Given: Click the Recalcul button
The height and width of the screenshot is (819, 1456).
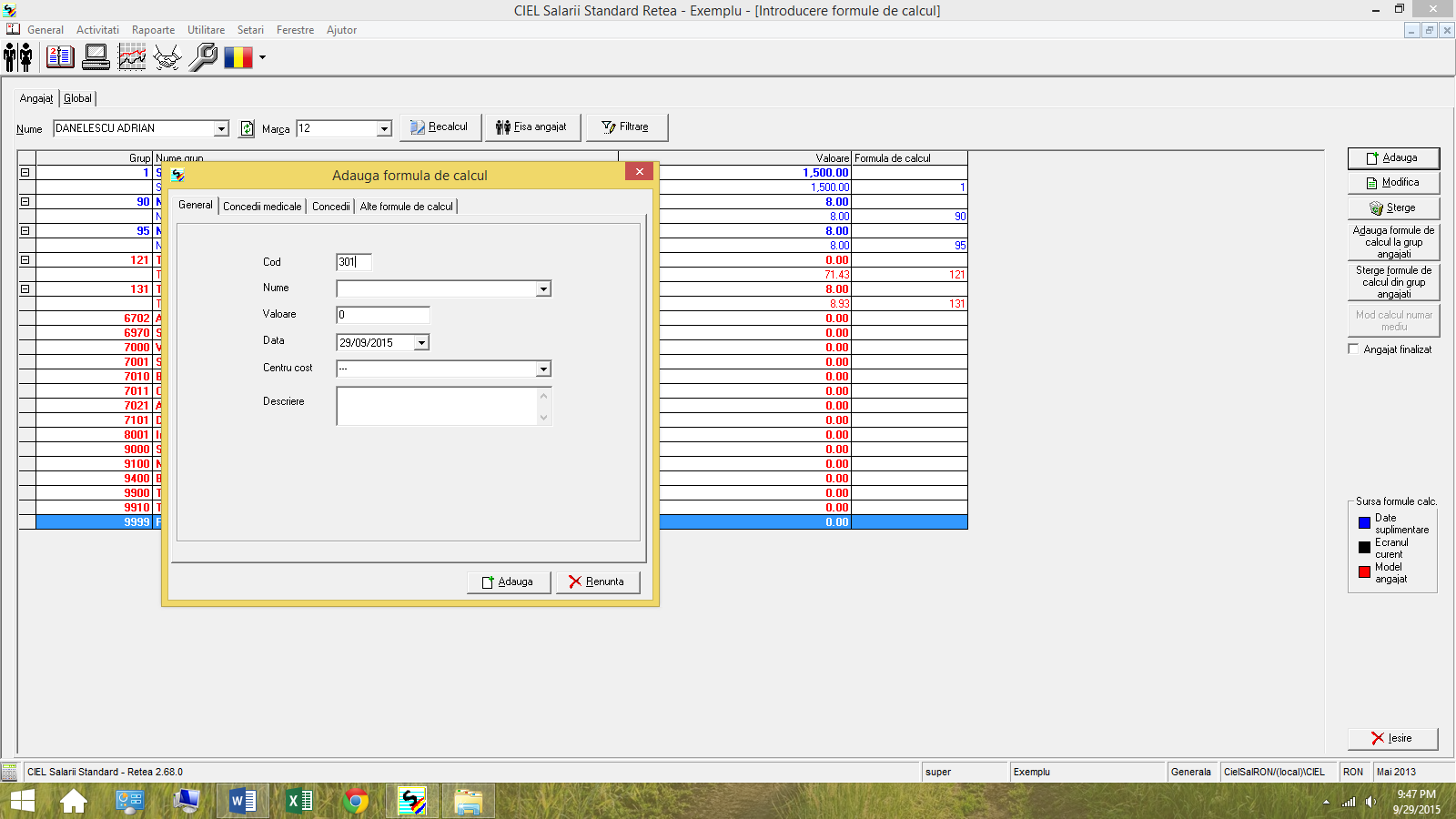Looking at the screenshot, I should (x=440, y=127).
